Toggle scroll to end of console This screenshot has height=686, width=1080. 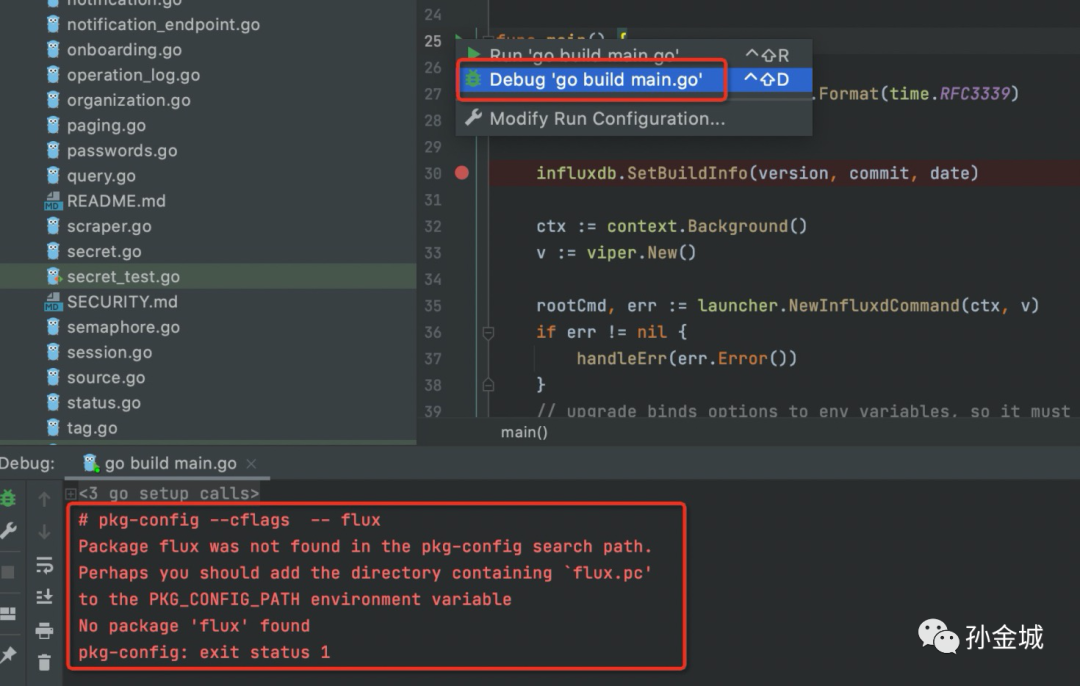tap(44, 597)
